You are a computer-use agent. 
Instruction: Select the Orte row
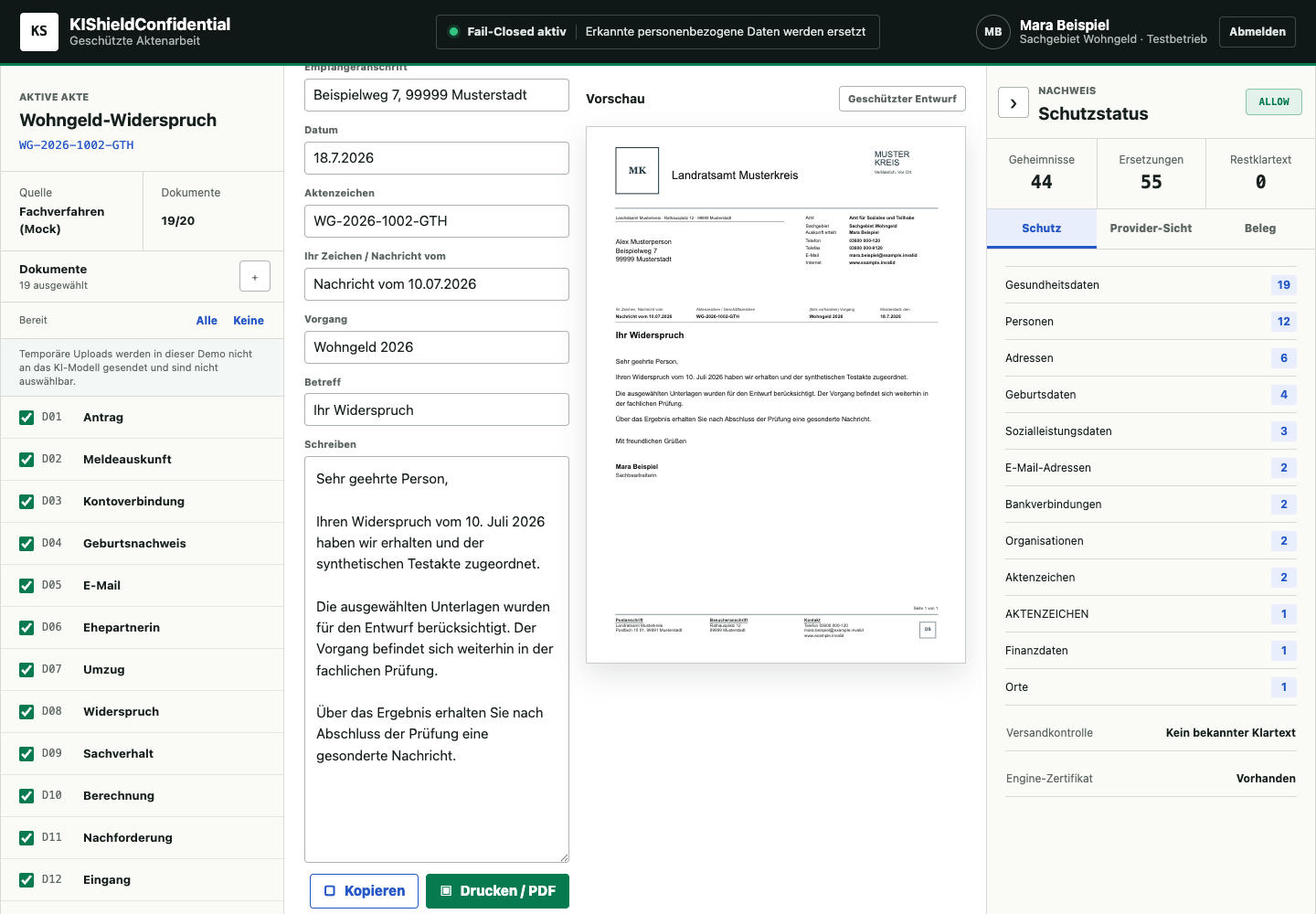pos(1151,687)
